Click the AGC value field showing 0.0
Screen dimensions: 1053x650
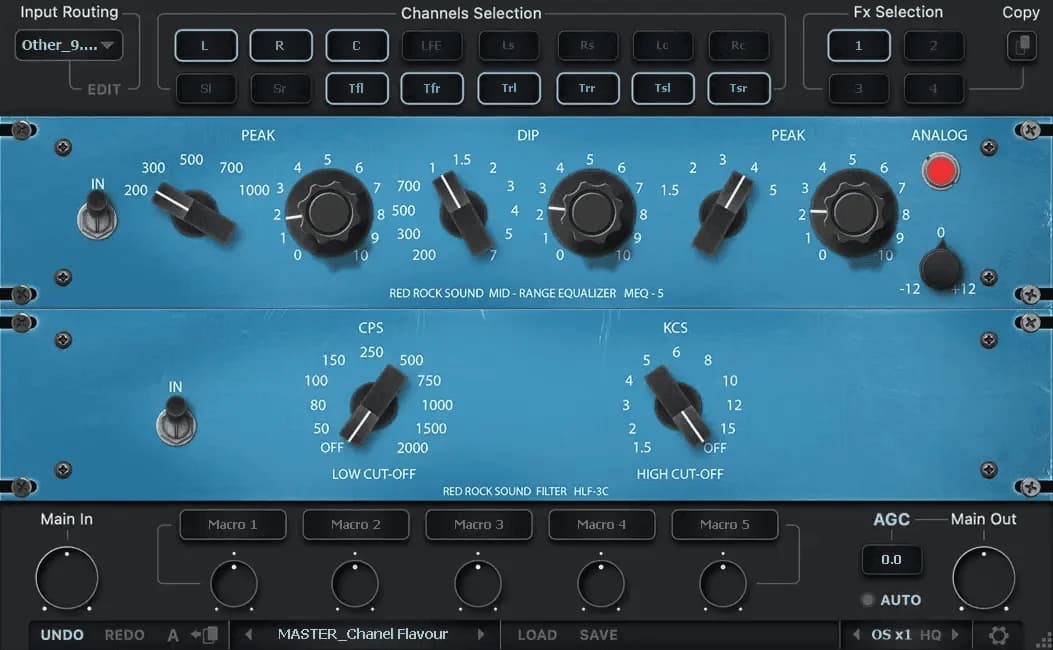891,560
